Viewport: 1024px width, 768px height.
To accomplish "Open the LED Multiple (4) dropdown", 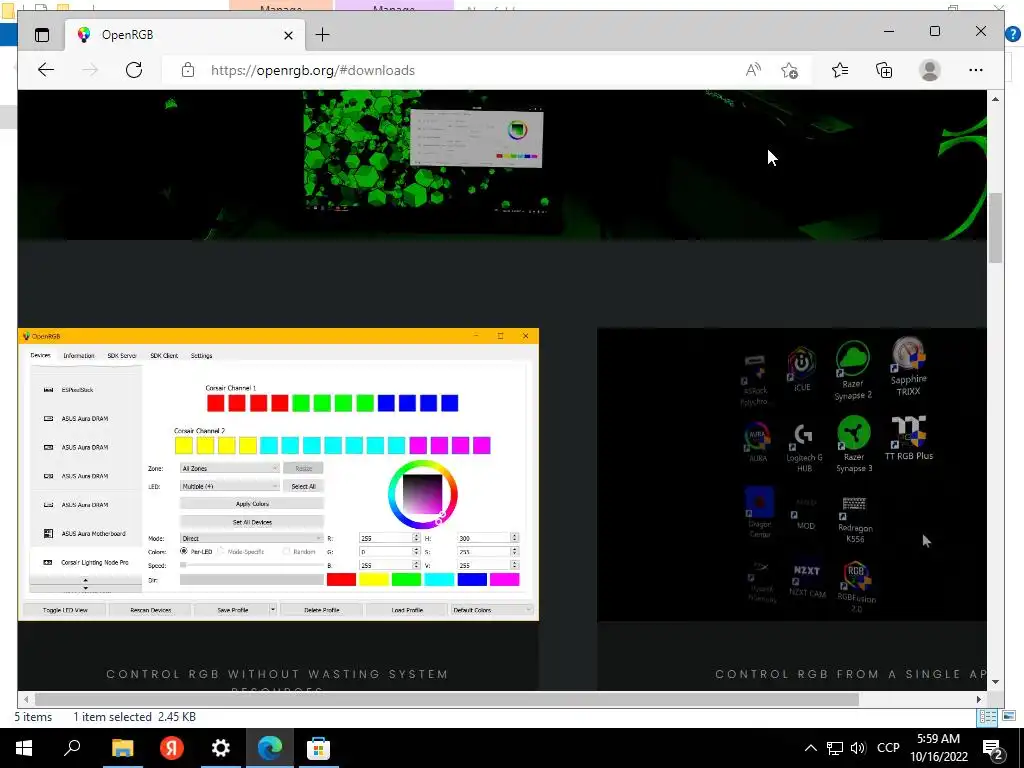I will [229, 486].
